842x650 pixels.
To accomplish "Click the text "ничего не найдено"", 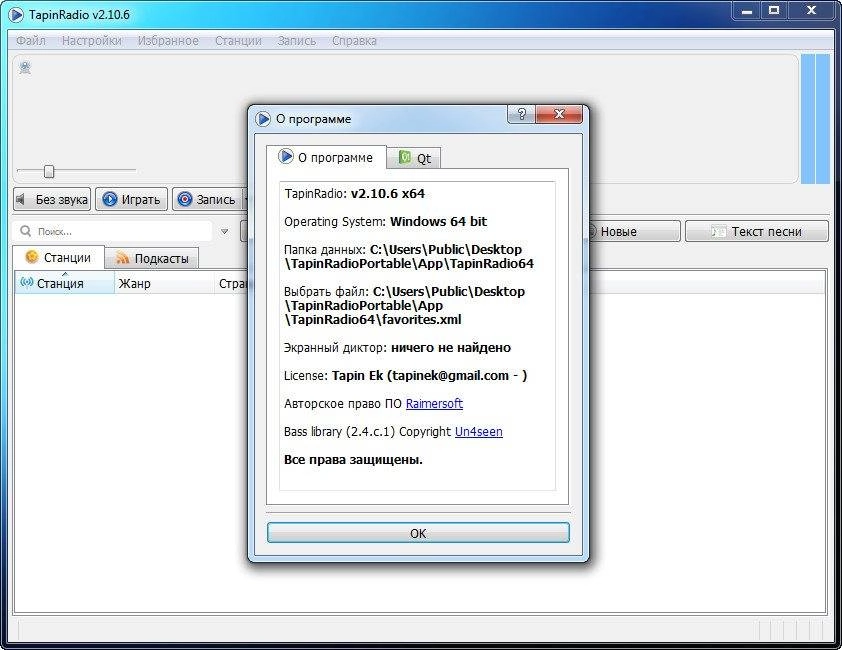I will click(451, 348).
